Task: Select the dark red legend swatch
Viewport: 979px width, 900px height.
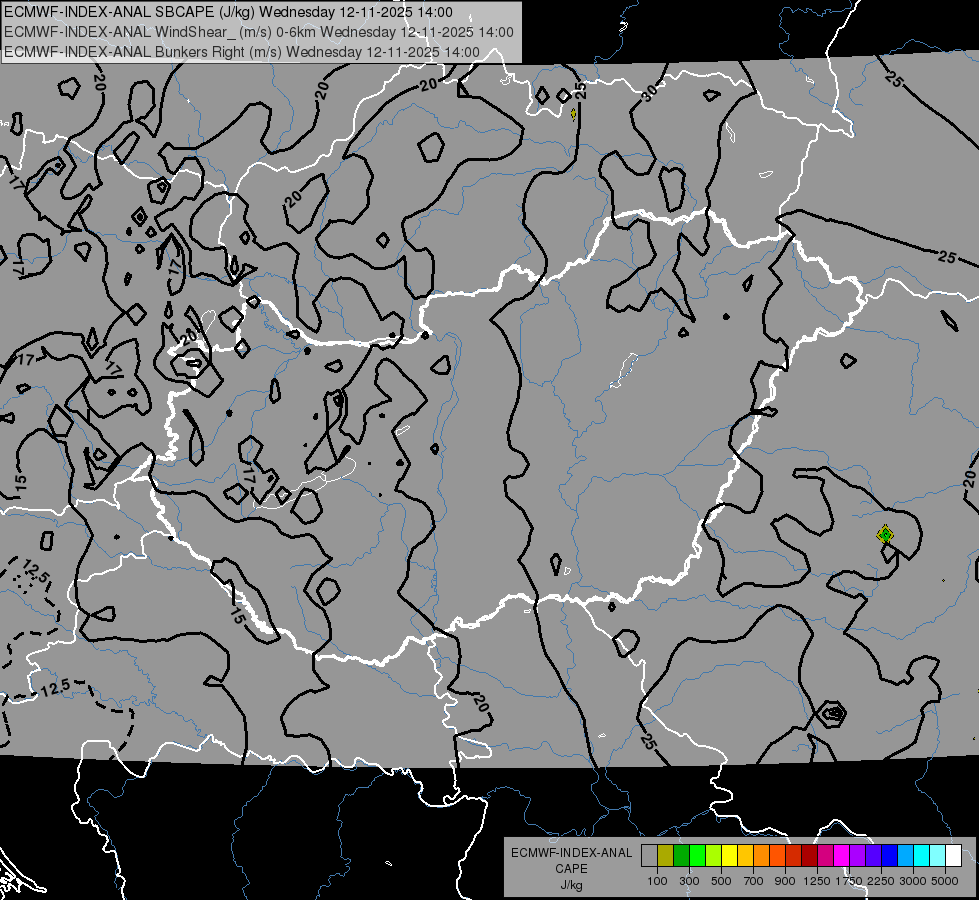Action: [x=810, y=856]
